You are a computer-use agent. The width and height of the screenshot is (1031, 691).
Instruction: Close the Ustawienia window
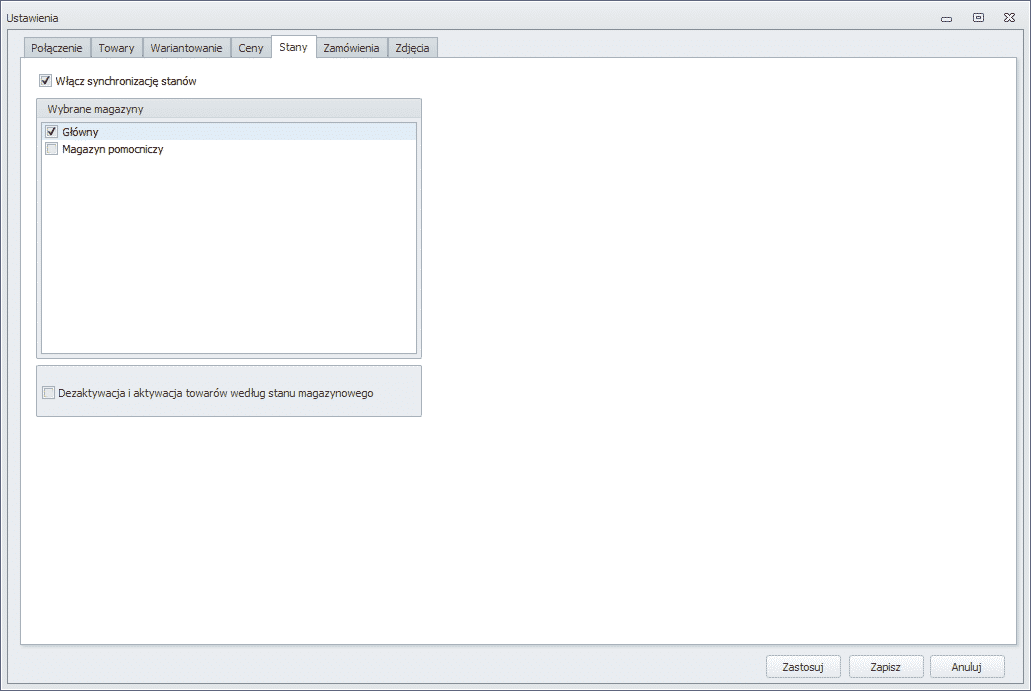tap(1009, 18)
